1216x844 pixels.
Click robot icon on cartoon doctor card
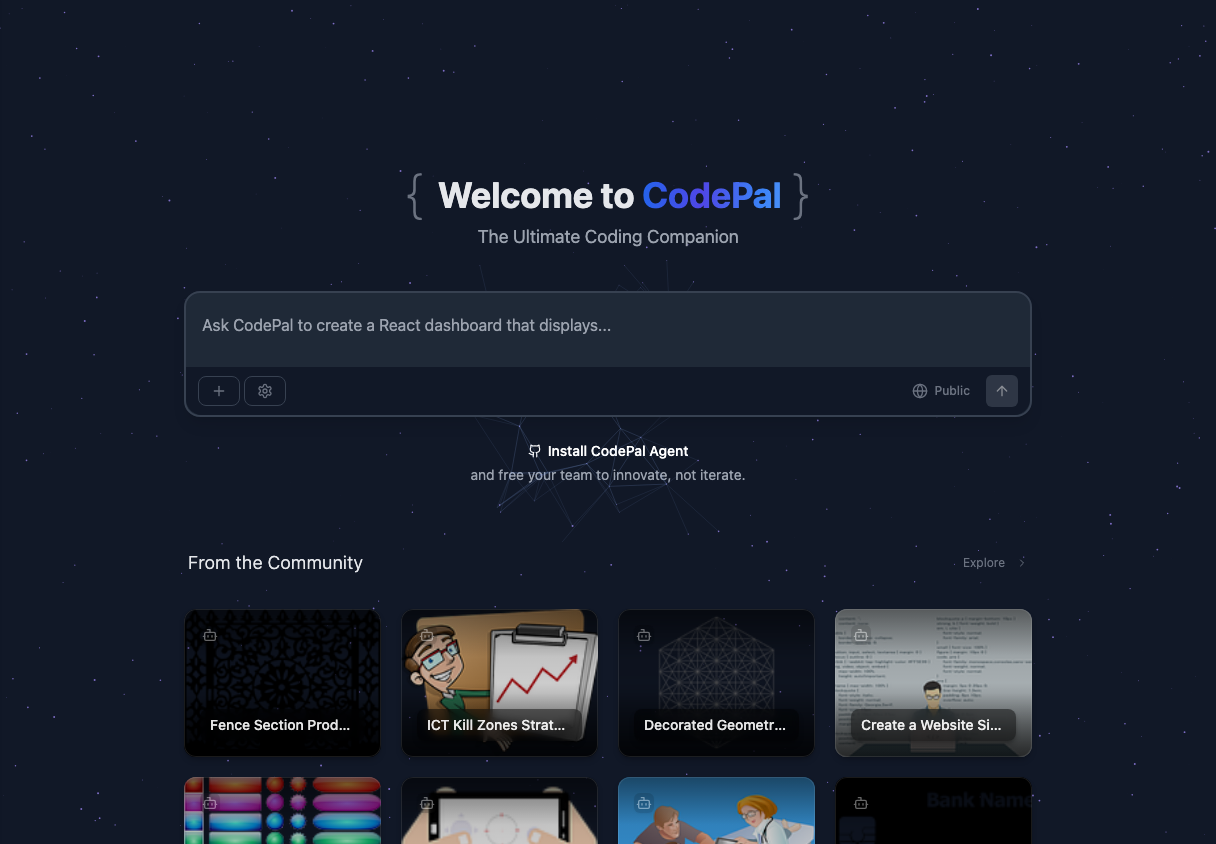644,803
